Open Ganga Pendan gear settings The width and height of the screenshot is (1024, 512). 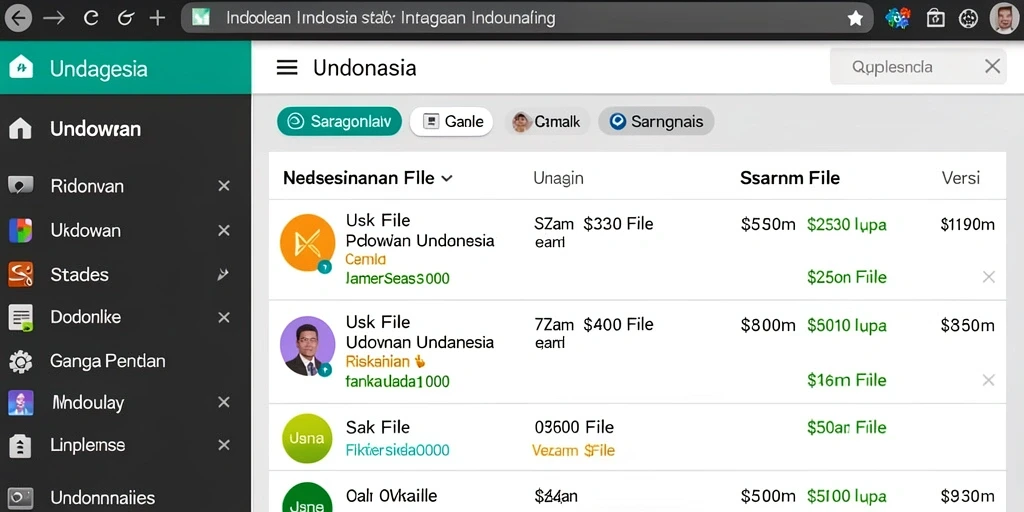click(20, 361)
